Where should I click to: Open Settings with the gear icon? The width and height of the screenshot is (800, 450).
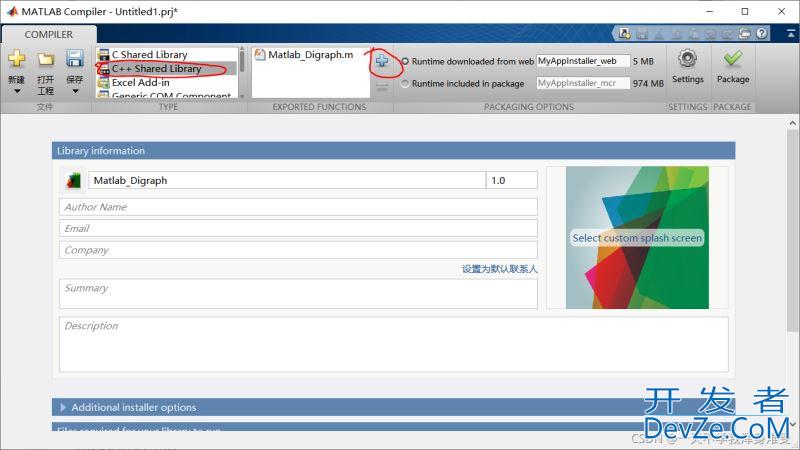pos(687,59)
